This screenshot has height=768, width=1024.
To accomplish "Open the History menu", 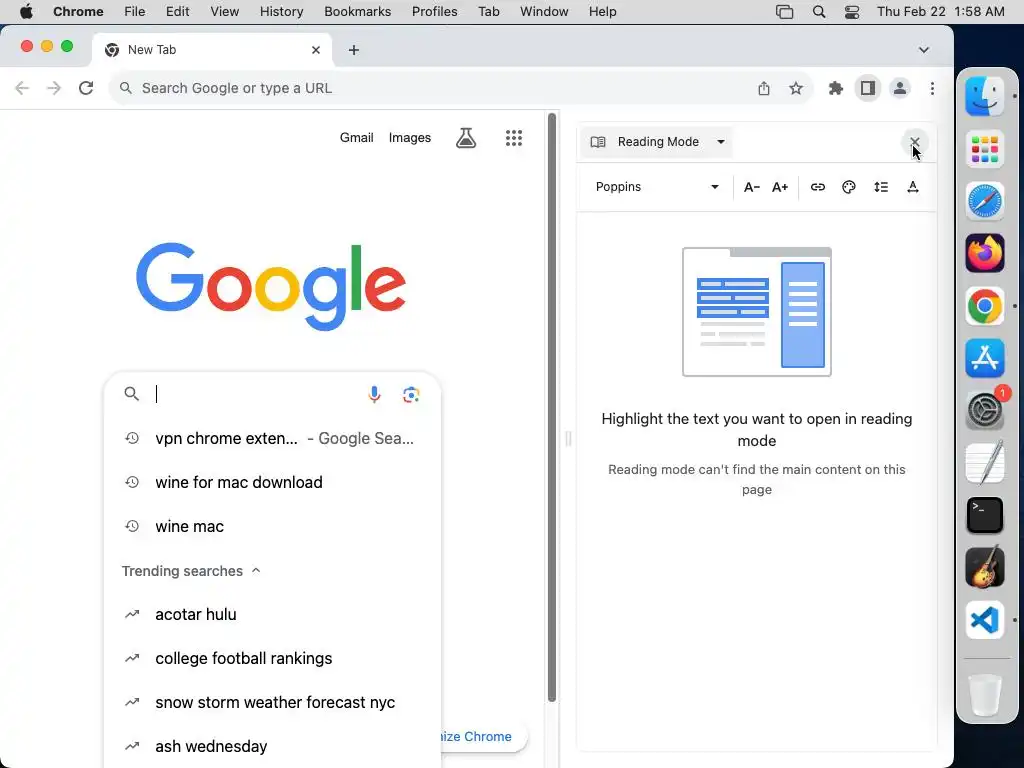I will click(281, 12).
